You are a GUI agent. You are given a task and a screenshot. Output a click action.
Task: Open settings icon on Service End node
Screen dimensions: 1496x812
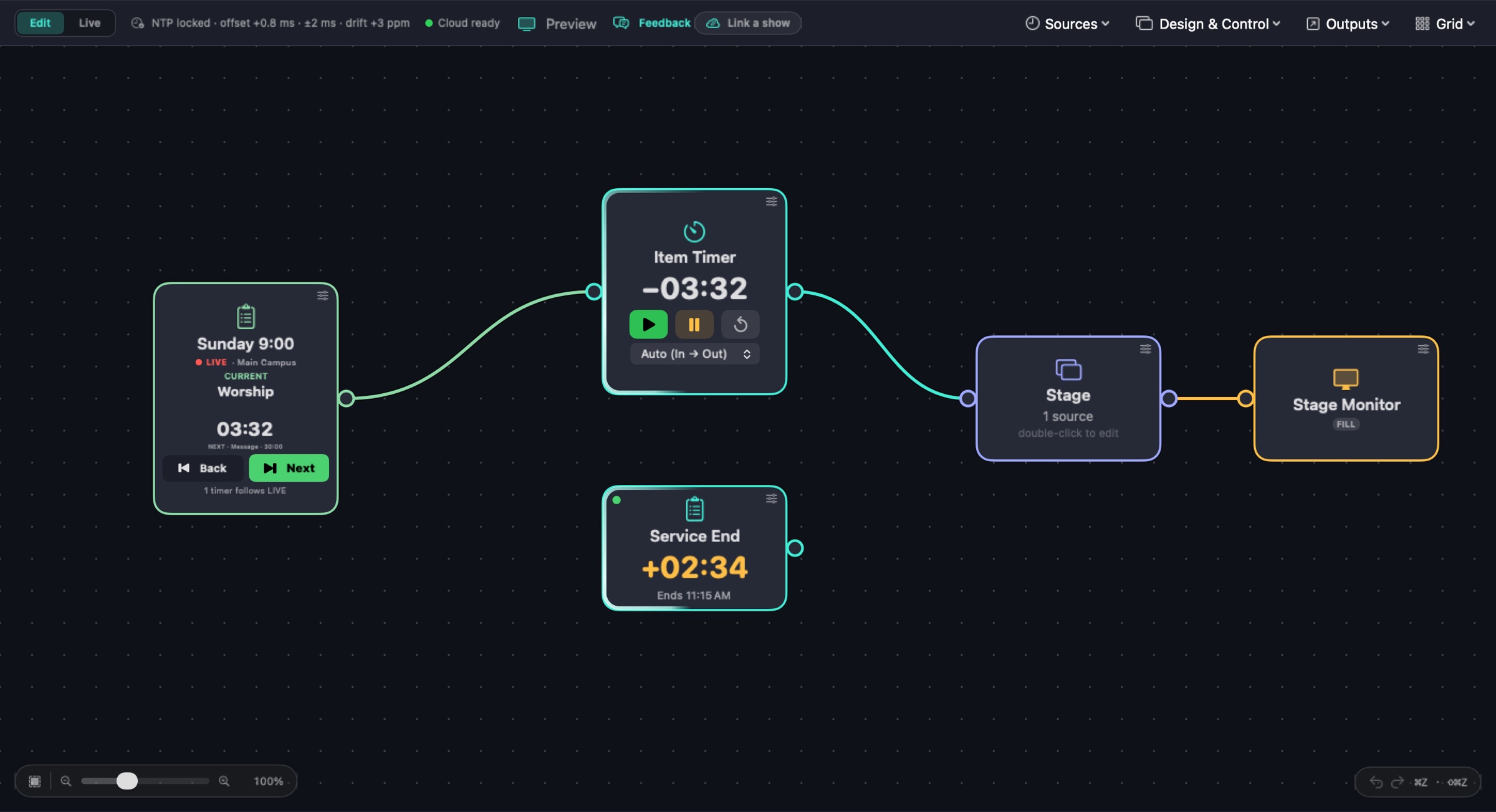pos(771,498)
